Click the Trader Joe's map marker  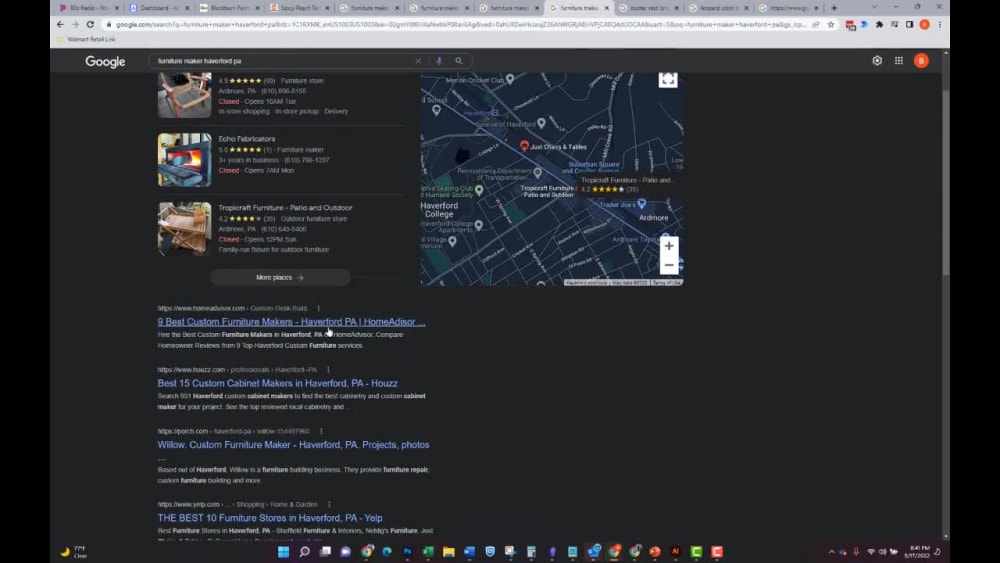[642, 204]
